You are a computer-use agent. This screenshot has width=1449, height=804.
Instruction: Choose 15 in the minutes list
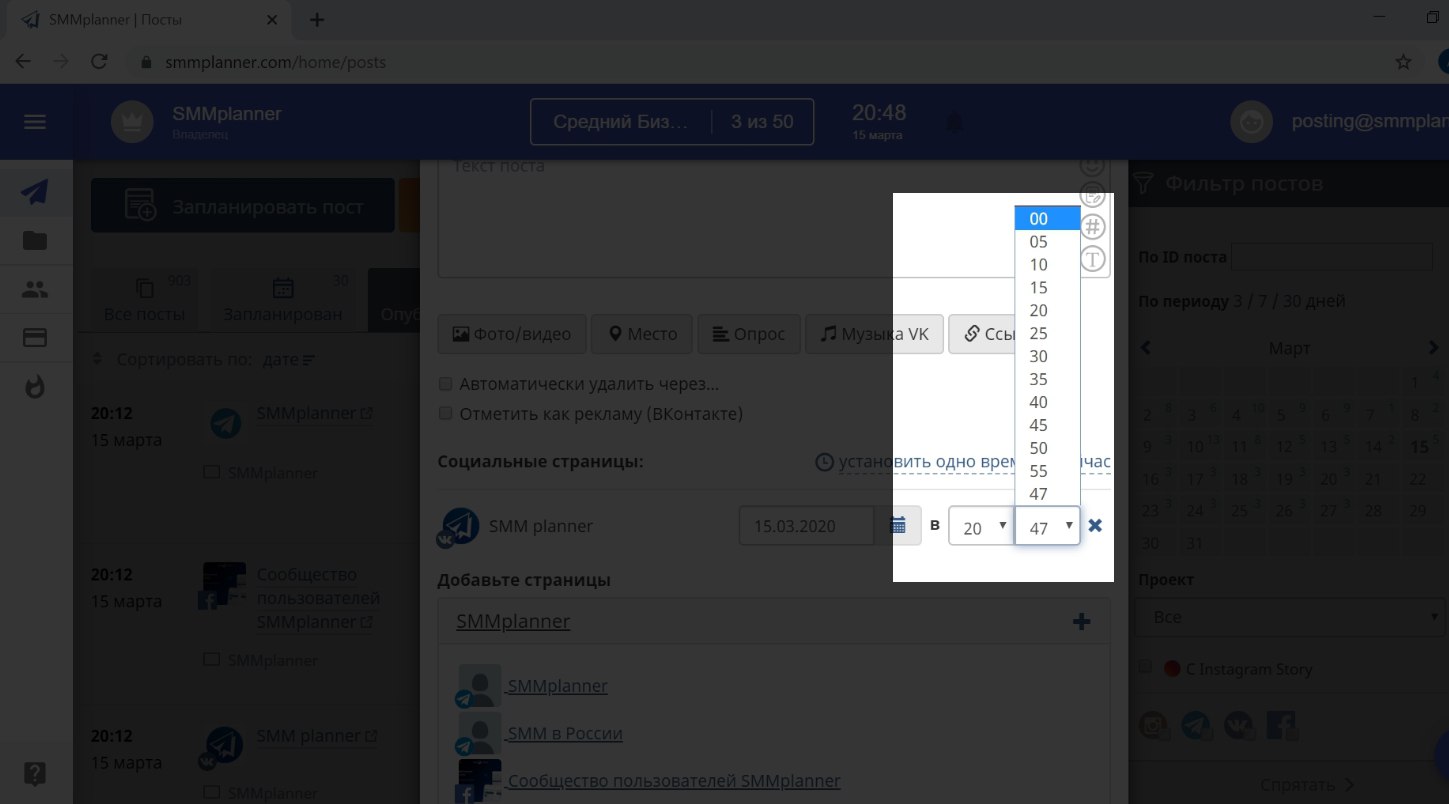1047,288
